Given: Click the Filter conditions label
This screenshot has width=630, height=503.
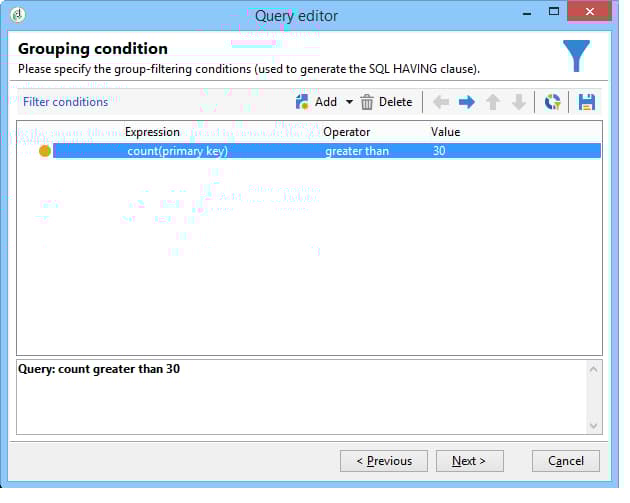Looking at the screenshot, I should tap(65, 102).
